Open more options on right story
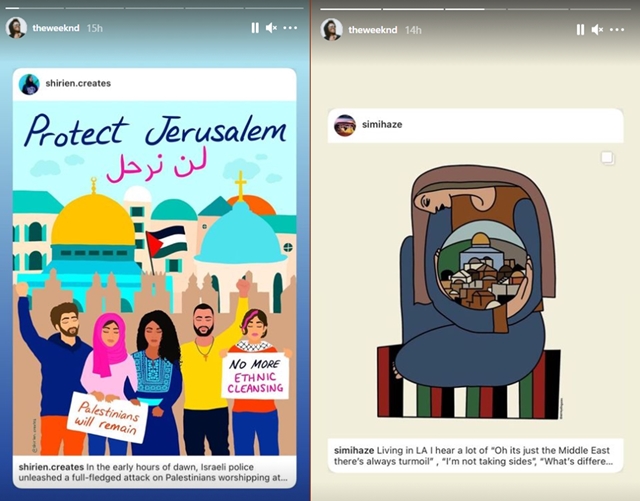The width and height of the screenshot is (640, 501). pyautogui.click(x=617, y=29)
